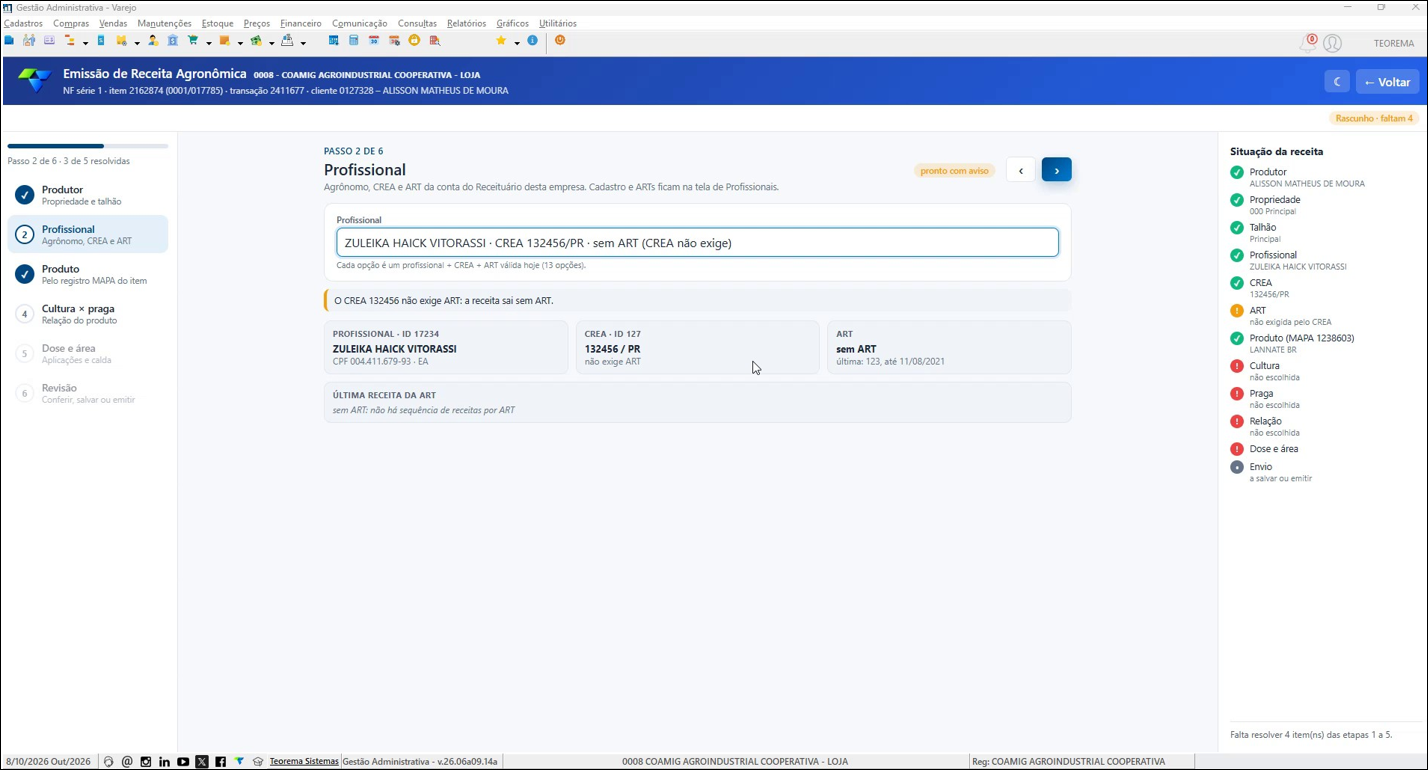Go to previous step with left arrow button
This screenshot has height=770, width=1428.
click(1020, 170)
